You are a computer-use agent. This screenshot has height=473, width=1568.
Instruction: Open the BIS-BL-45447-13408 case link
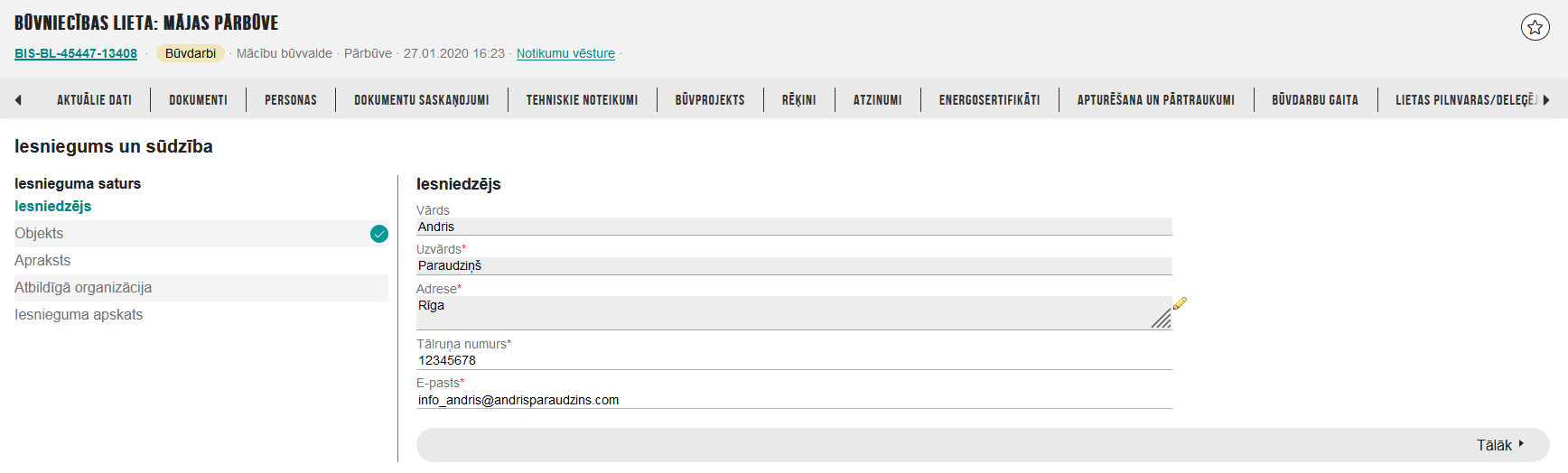[x=76, y=54]
